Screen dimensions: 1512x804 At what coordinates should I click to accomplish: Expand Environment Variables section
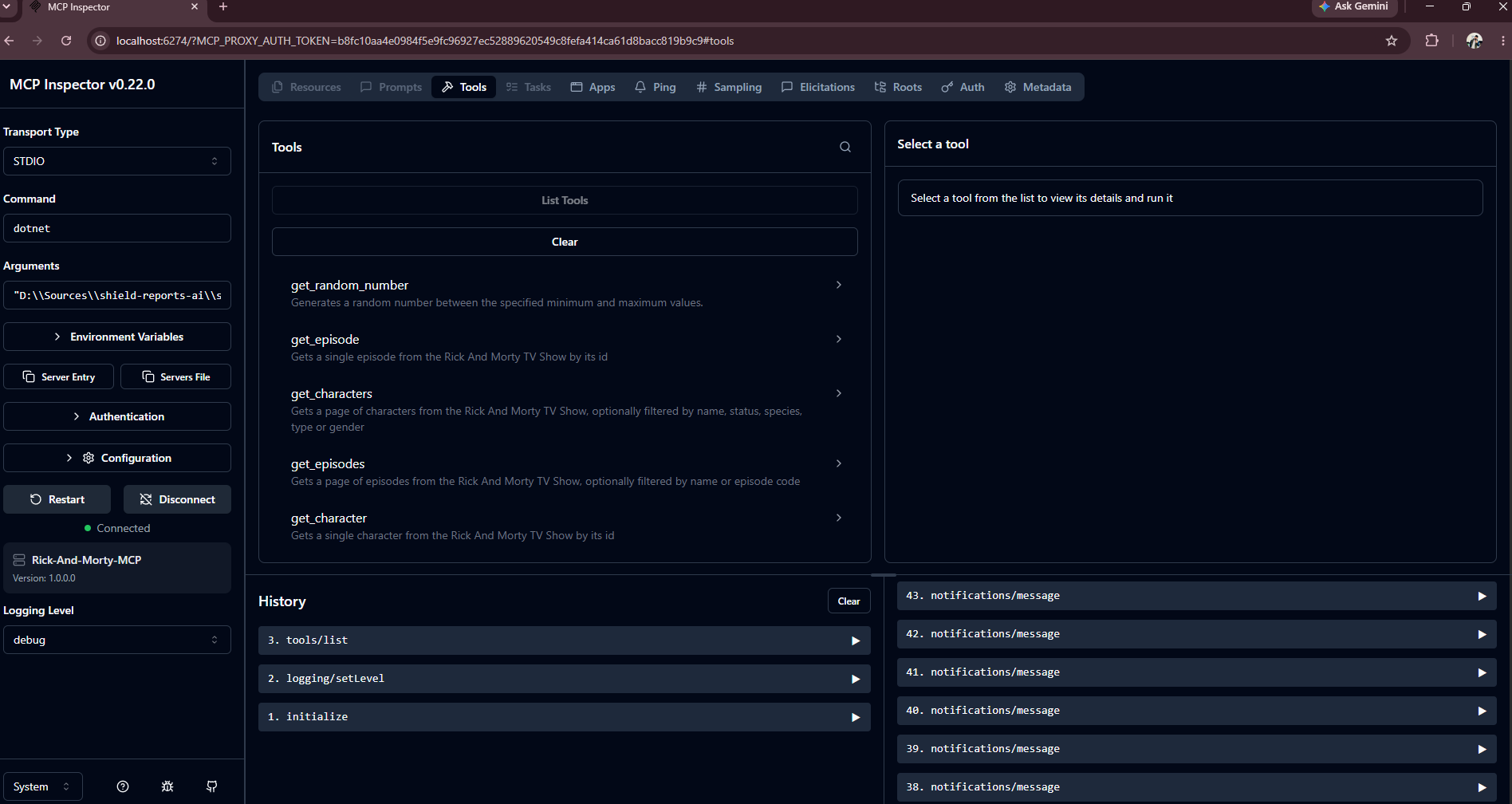coord(117,337)
